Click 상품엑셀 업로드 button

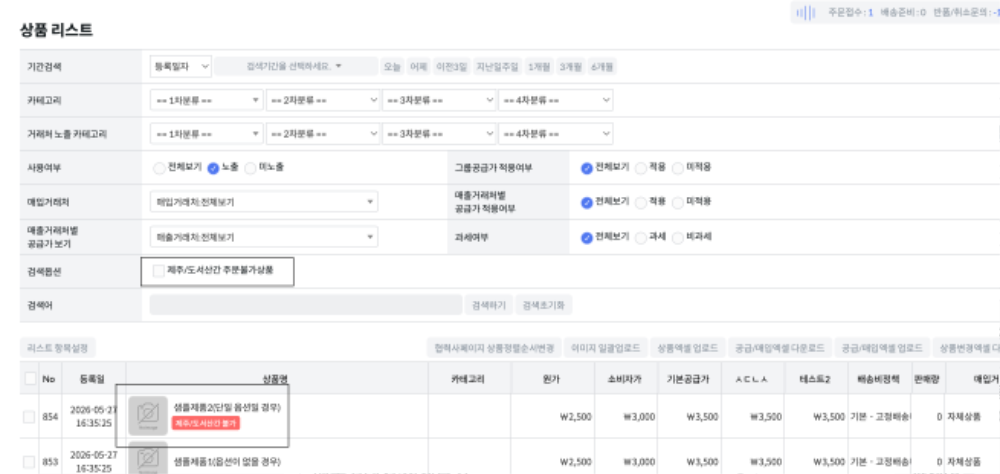688,348
